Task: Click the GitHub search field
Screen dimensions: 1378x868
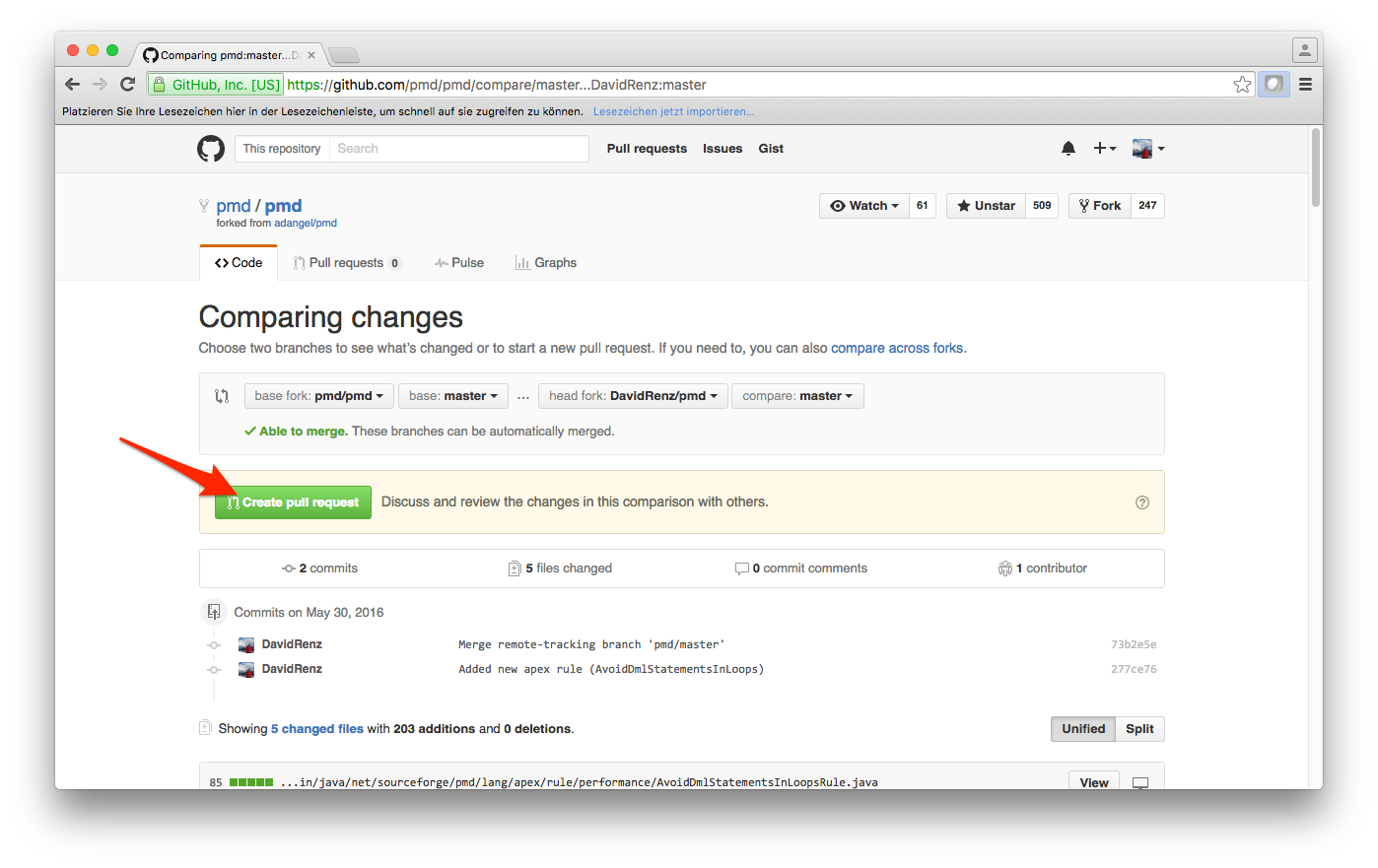Action: click(458, 149)
